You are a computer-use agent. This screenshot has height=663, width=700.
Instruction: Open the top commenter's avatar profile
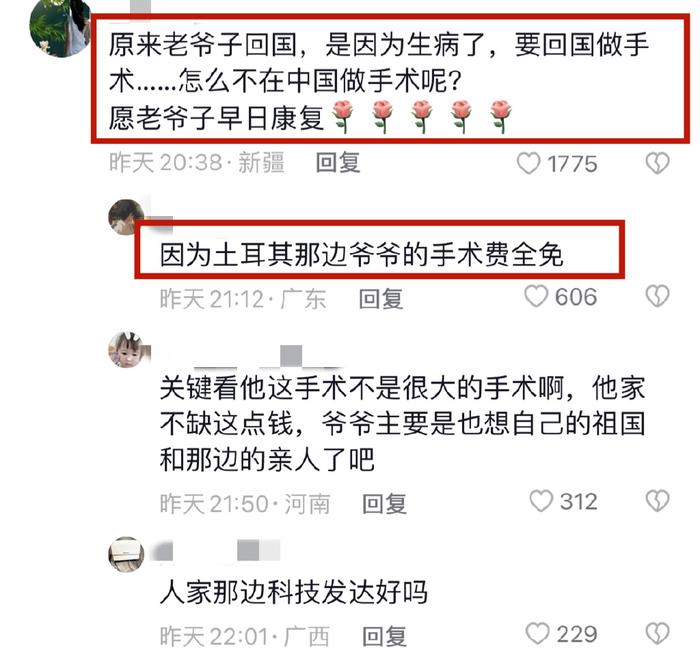(59, 28)
